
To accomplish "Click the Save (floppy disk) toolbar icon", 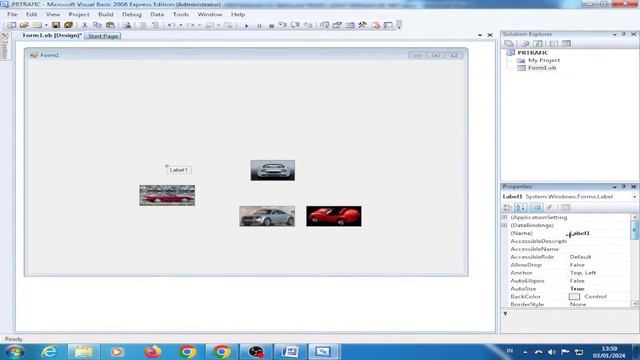I will point(56,25).
